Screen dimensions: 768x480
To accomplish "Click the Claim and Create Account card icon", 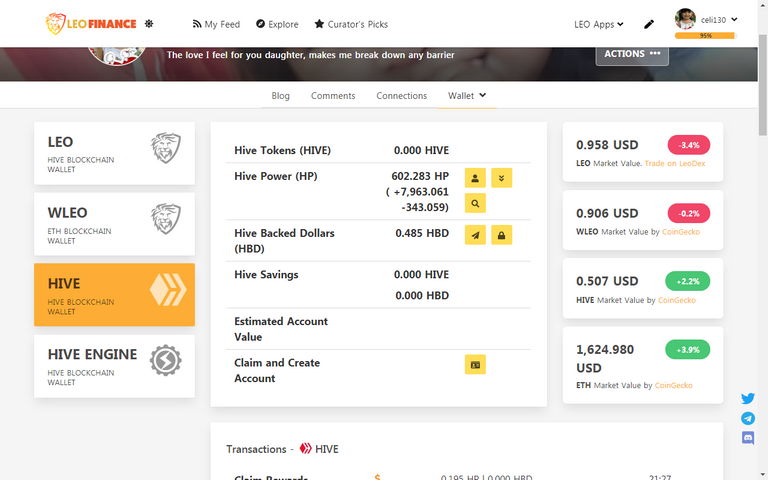I will click(x=475, y=364).
